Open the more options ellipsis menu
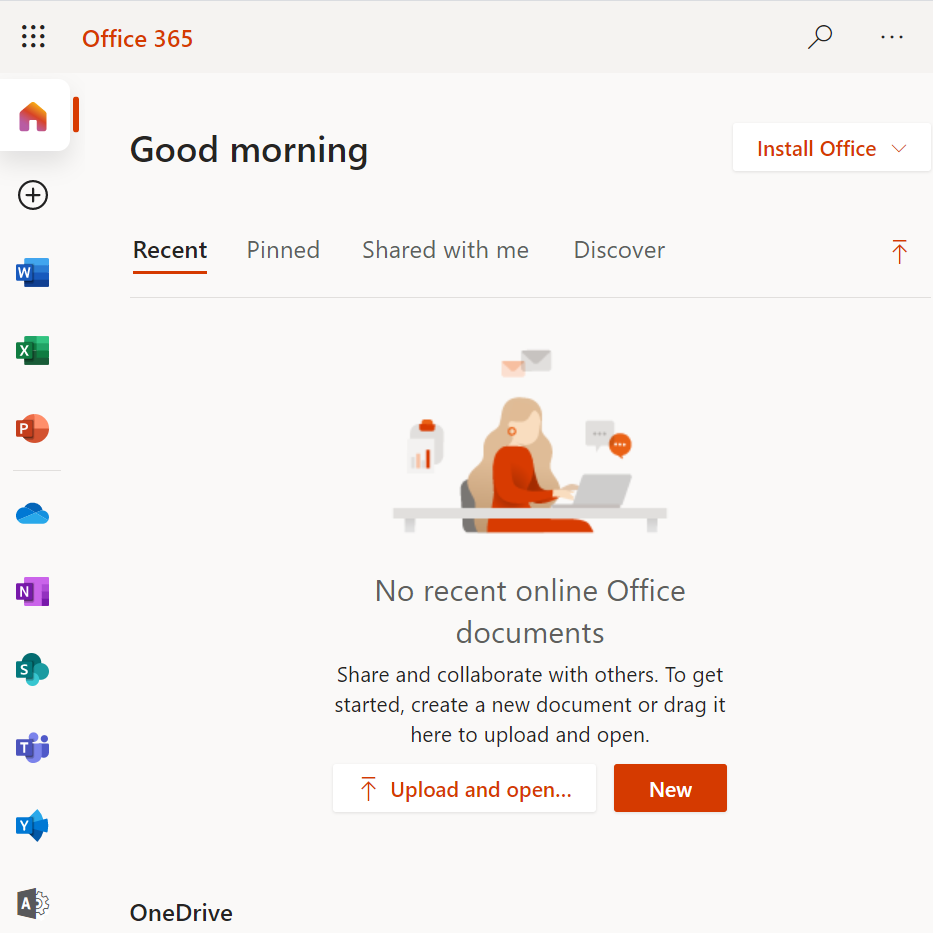Viewport: 933px width, 933px height. click(x=891, y=37)
